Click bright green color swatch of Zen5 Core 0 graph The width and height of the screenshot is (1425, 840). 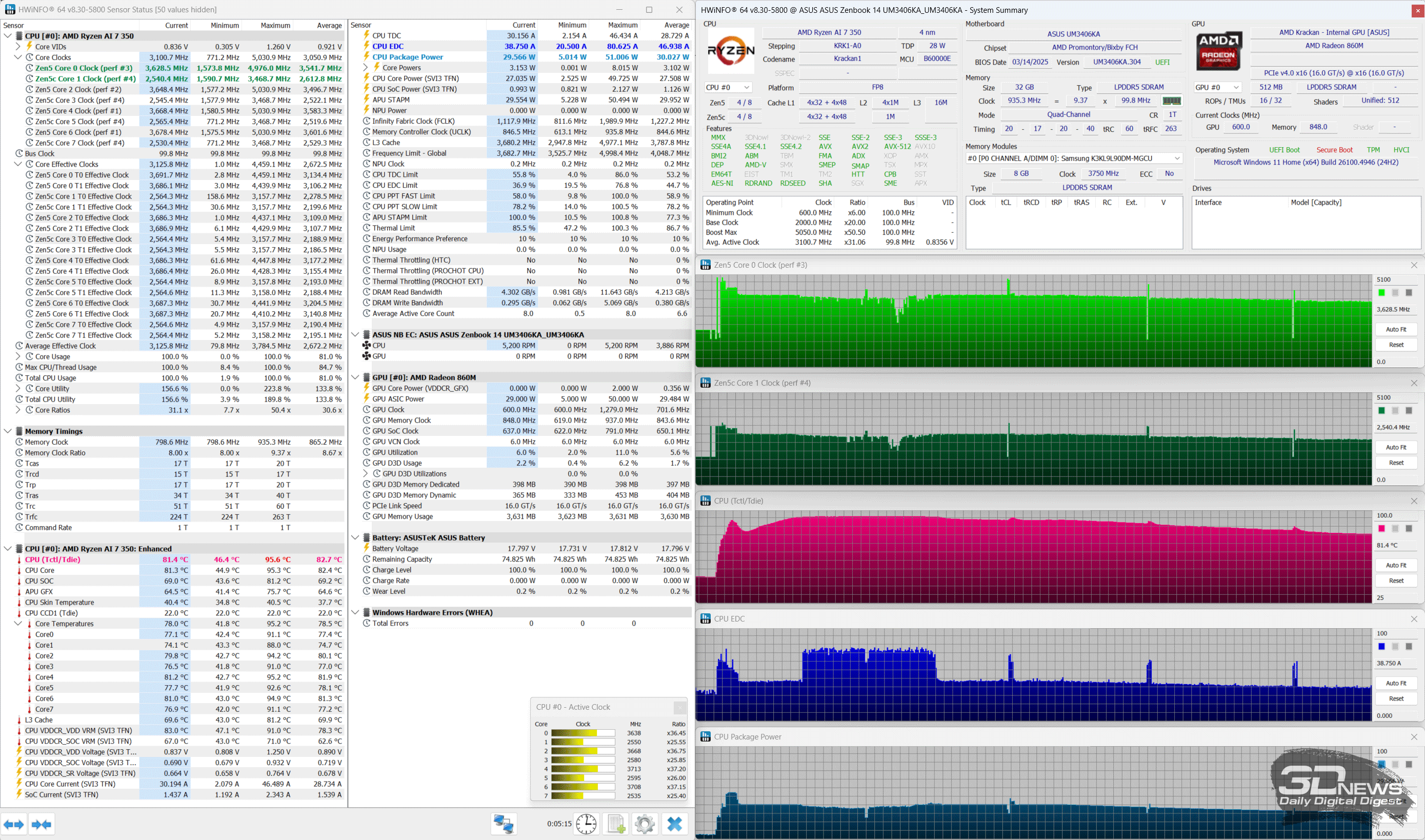[1381, 293]
